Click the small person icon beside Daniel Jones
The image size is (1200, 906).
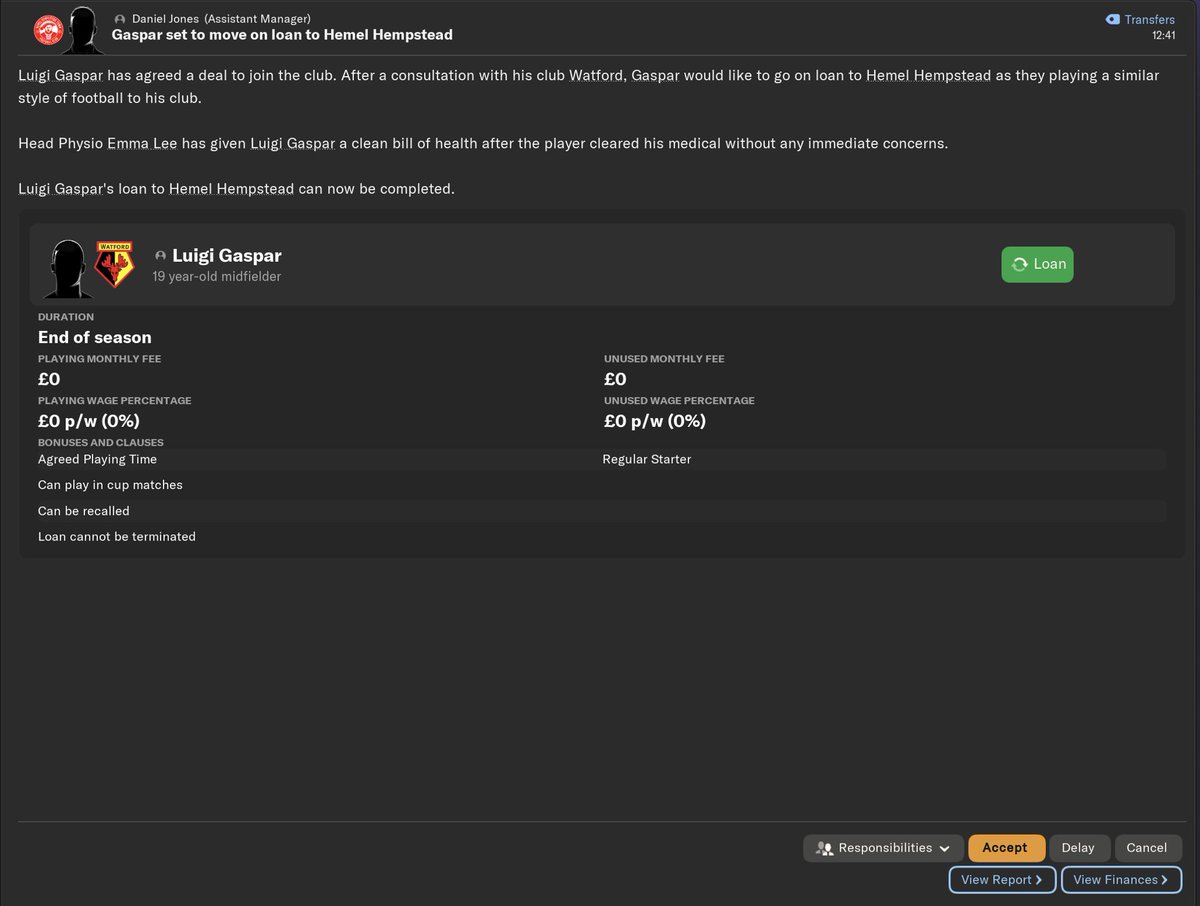pos(121,19)
